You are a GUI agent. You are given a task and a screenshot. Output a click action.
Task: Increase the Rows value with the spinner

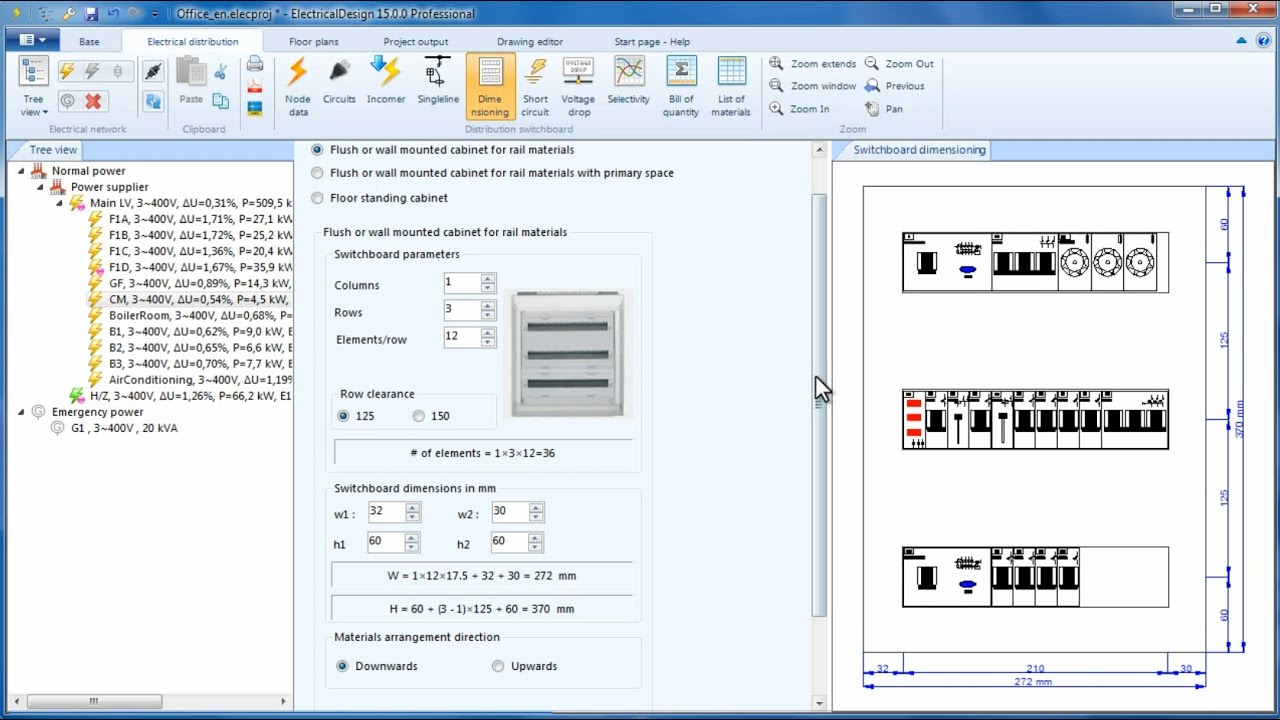point(488,306)
